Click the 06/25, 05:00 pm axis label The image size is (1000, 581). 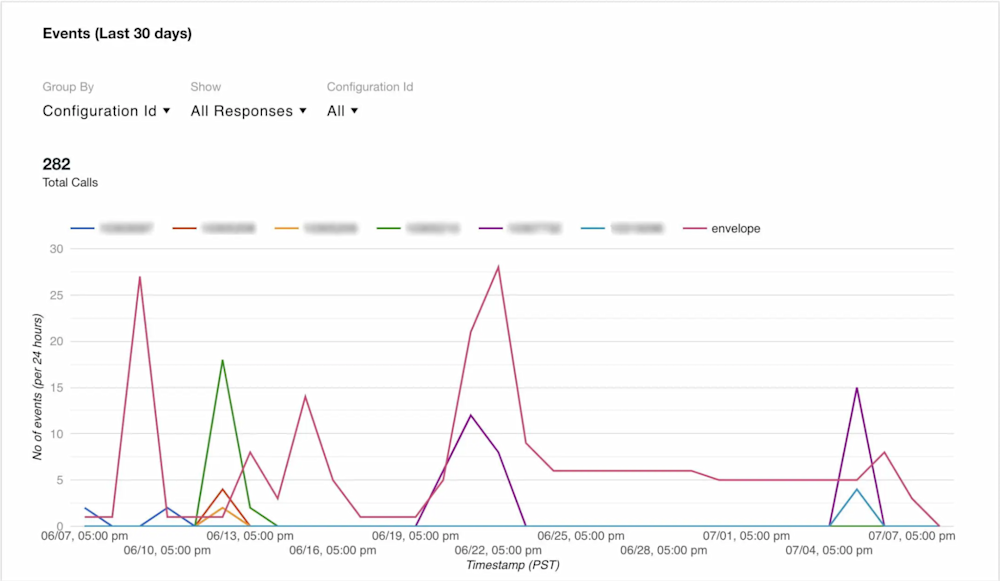coord(581,535)
